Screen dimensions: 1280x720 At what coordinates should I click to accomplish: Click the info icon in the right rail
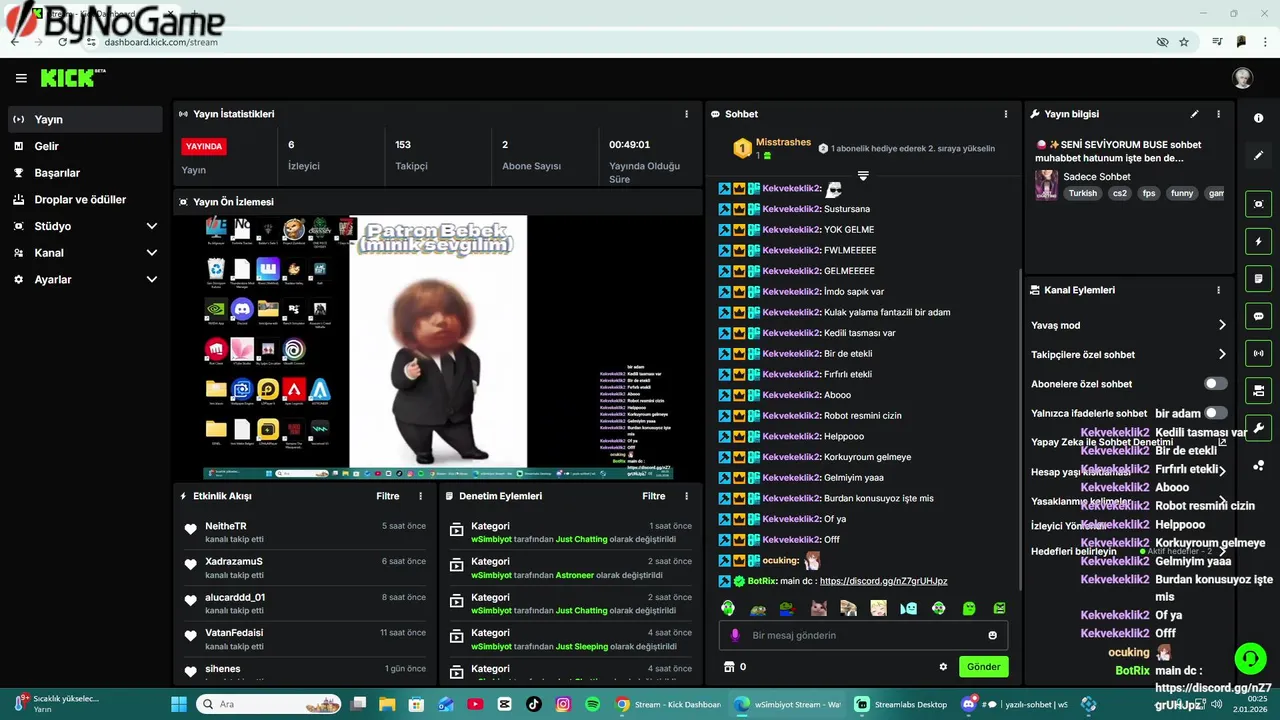[x=1258, y=118]
